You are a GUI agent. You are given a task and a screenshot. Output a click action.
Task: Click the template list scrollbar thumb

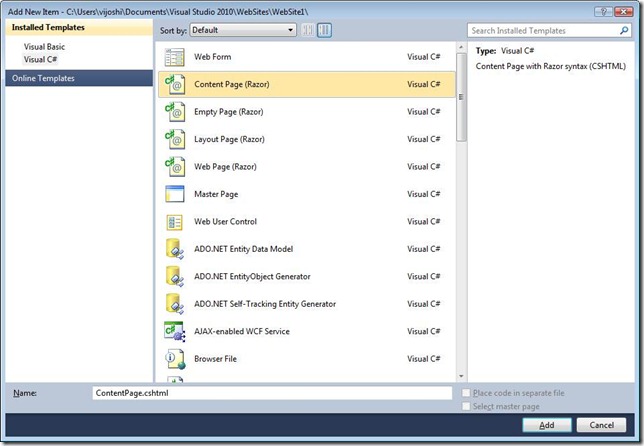coord(461,97)
